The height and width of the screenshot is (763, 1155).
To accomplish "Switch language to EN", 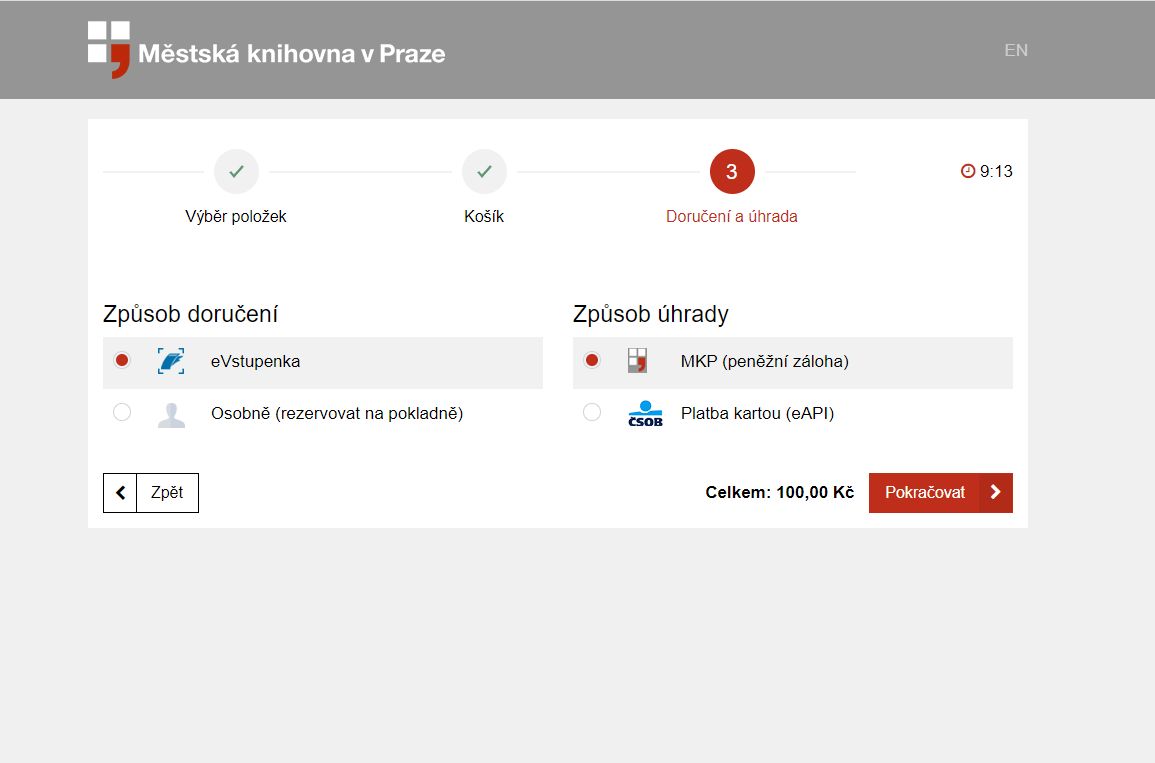I will [1016, 50].
